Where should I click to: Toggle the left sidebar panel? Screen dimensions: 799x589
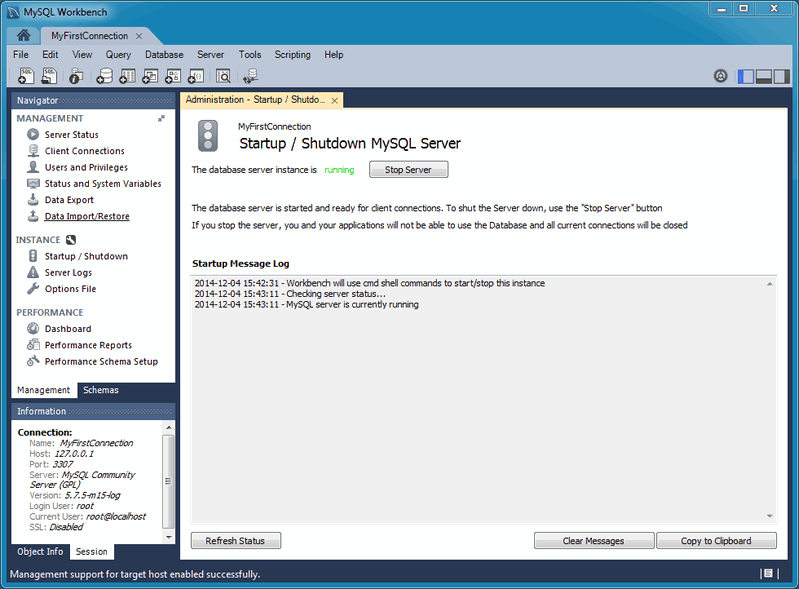[x=745, y=76]
